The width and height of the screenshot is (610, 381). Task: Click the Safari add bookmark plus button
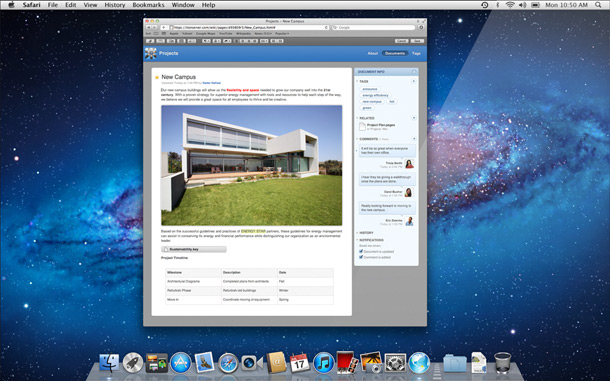164,28
